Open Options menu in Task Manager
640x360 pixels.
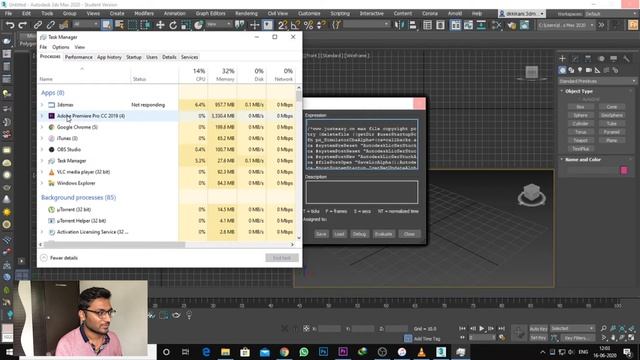[60, 47]
